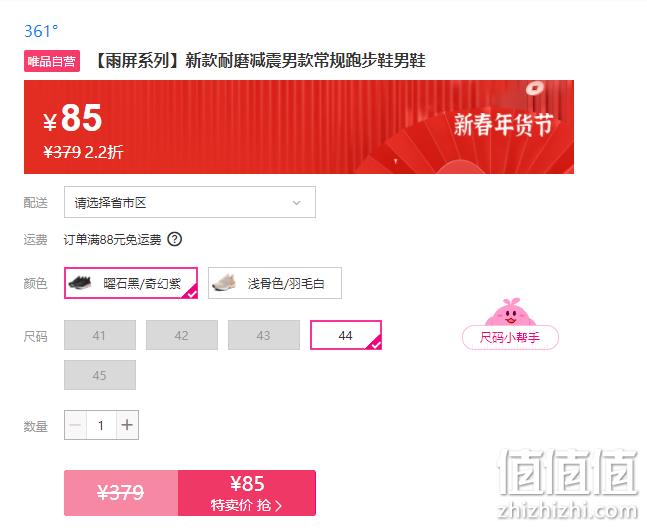
Task: Click the beige shoe thumbnail in color options
Action: pyautogui.click(x=224, y=283)
